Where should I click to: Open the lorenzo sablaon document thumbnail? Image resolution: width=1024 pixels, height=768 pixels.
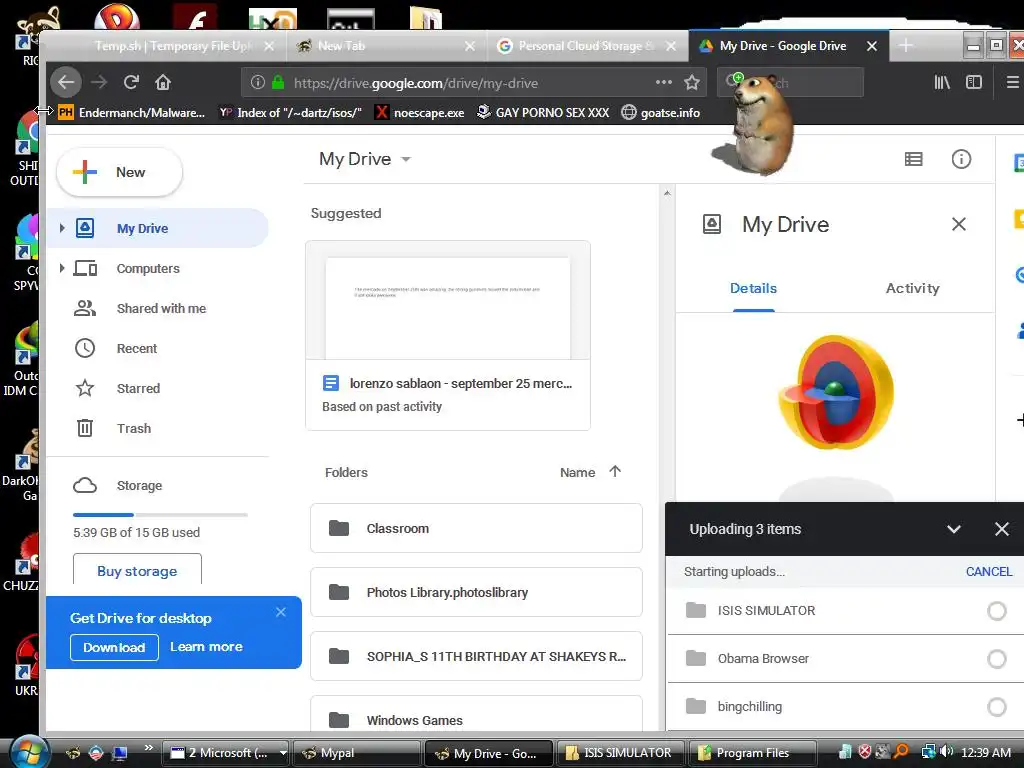[x=448, y=300]
